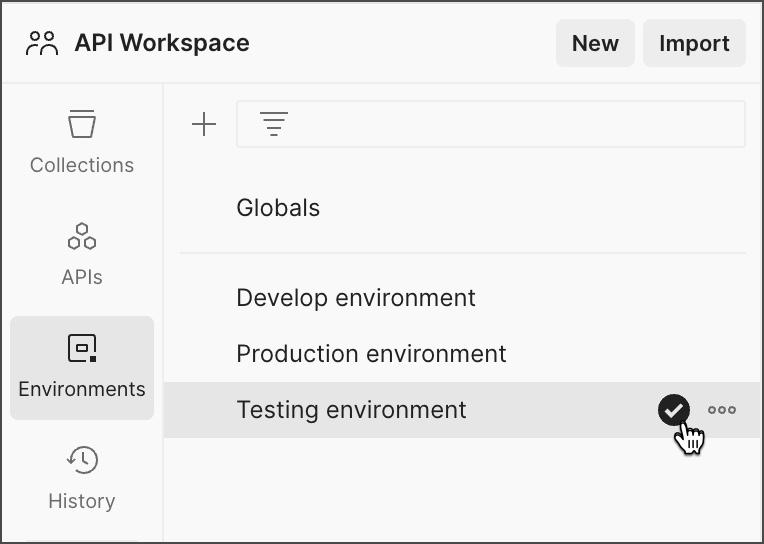Click the New button
764x544 pixels.
tap(595, 44)
